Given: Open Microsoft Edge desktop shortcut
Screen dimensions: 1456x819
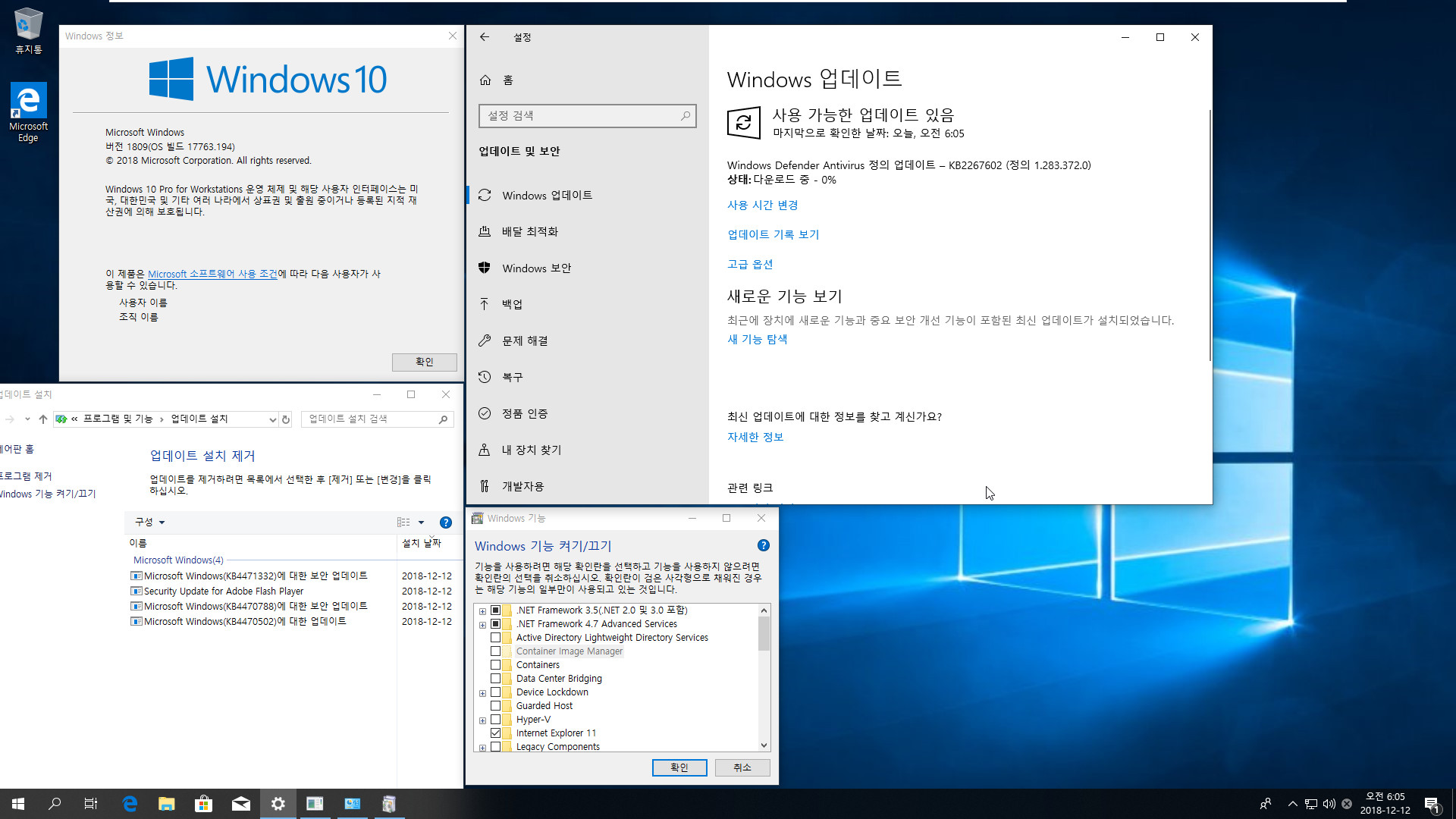Looking at the screenshot, I should pos(28,112).
